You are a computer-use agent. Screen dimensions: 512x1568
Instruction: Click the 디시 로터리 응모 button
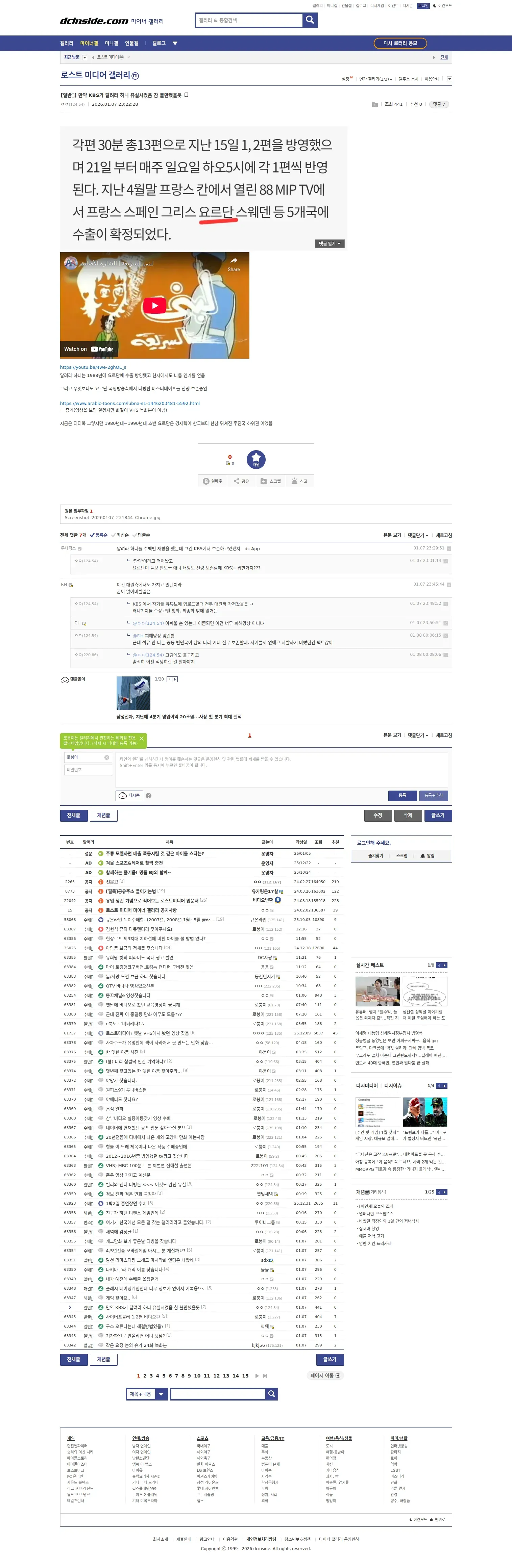tap(400, 43)
